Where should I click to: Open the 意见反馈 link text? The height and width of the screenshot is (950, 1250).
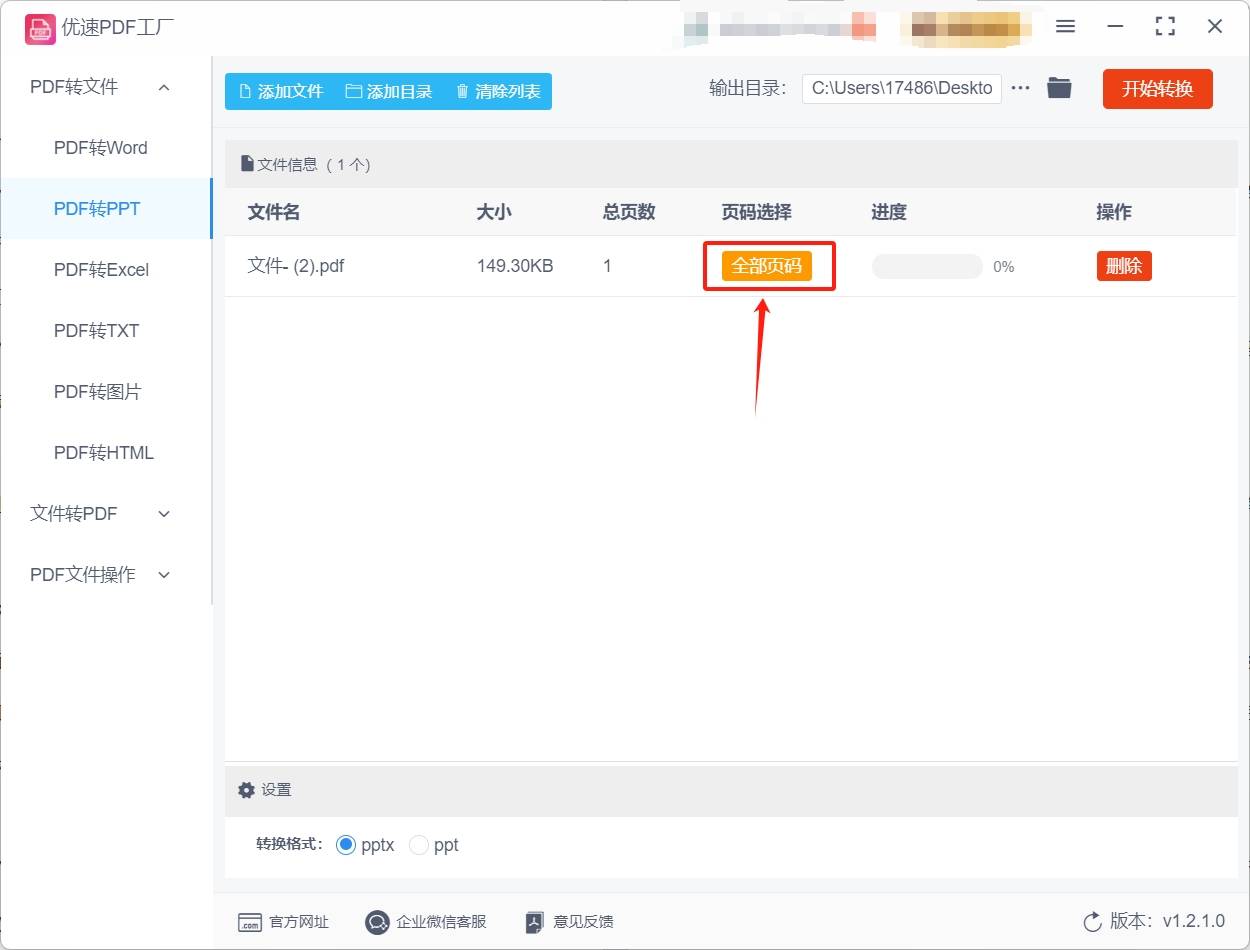[x=584, y=922]
